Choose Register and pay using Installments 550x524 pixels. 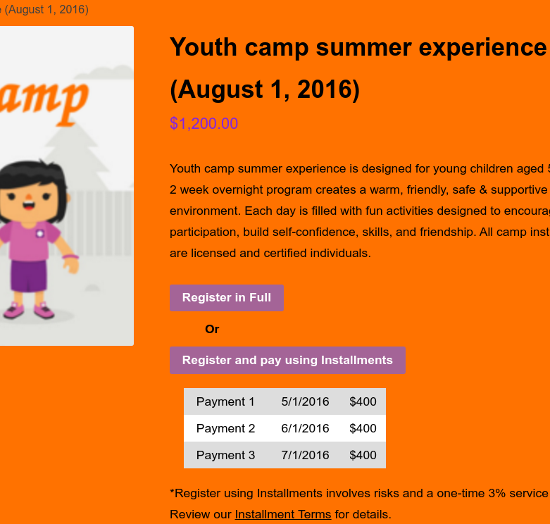[288, 360]
